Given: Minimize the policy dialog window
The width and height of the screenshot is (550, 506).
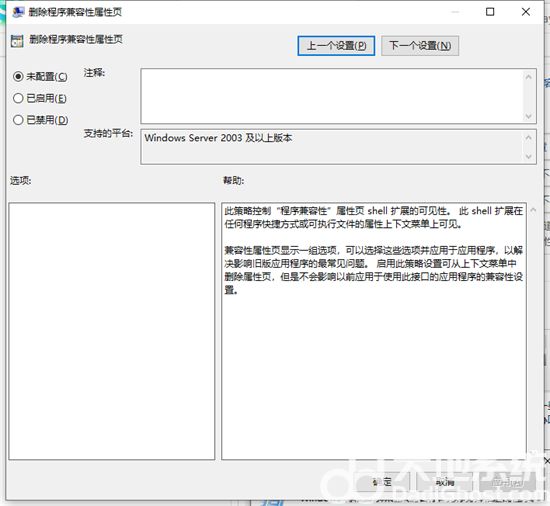Looking at the screenshot, I should (455, 12).
